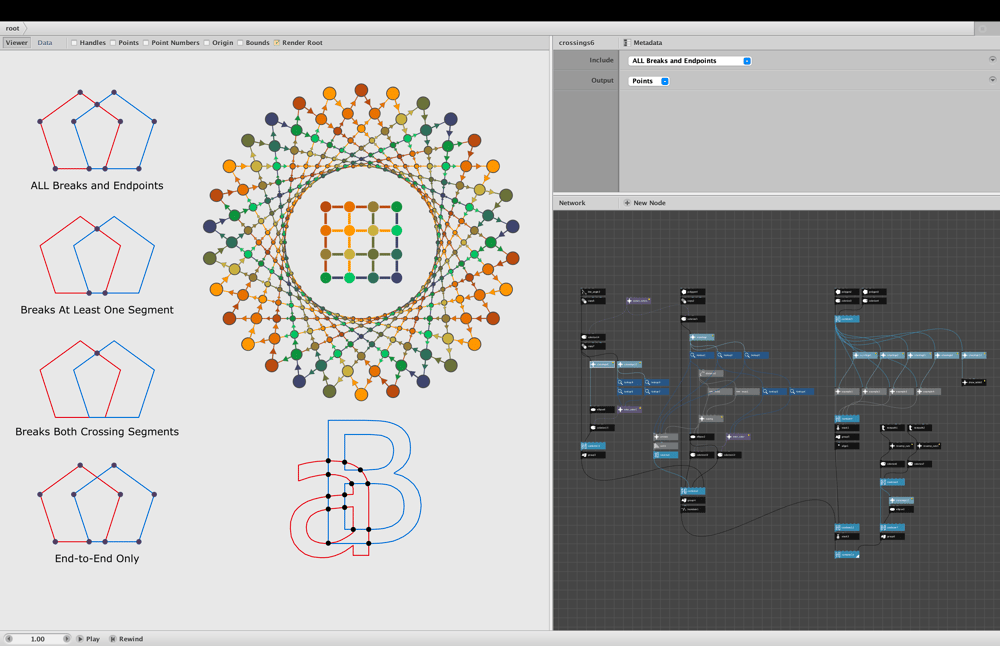This screenshot has height=646, width=1000.
Task: Select the draw_arrow node
Action: click(974, 382)
